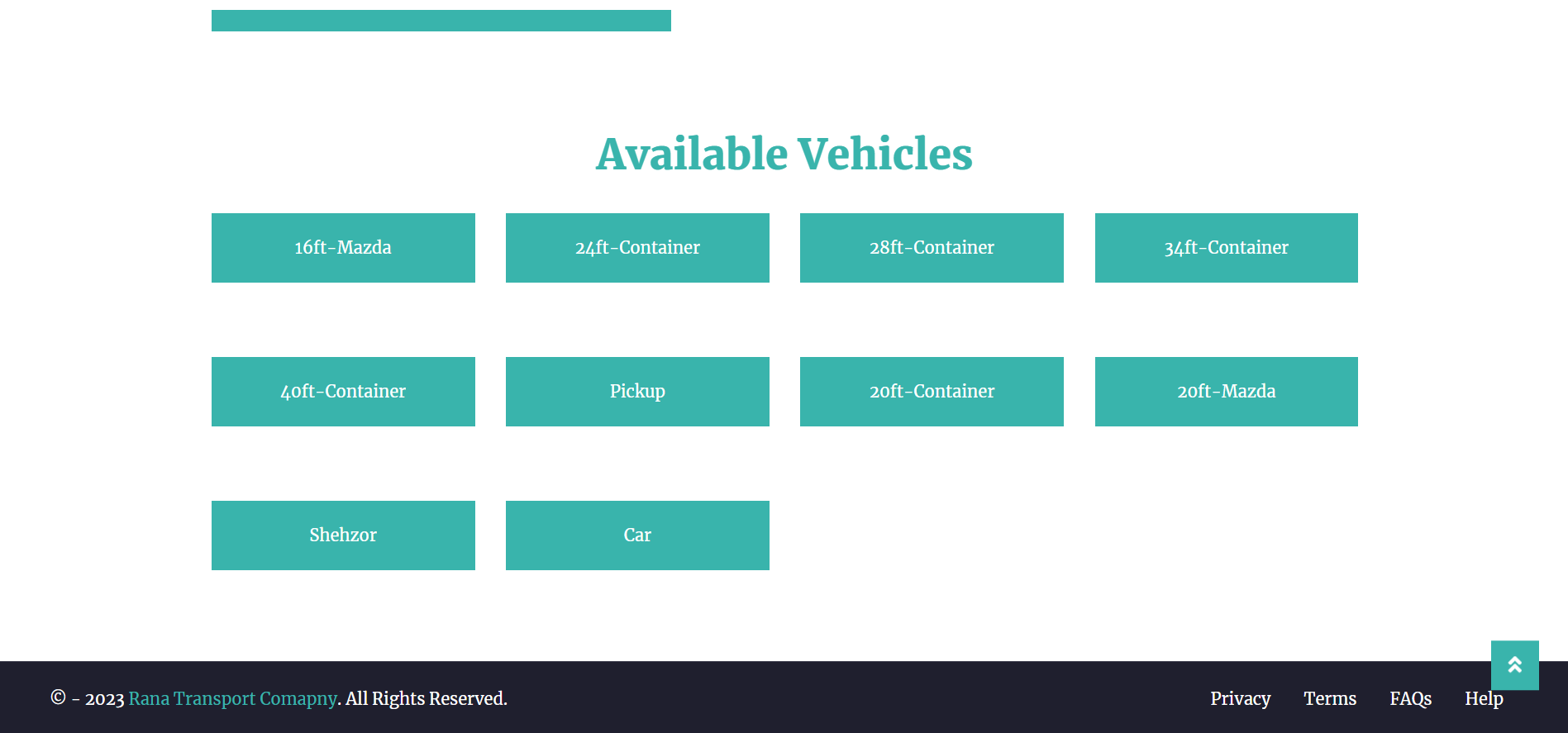Viewport: 1568px width, 733px height.
Task: Pick the 34ft-Container vehicle button
Action: [x=1226, y=248]
